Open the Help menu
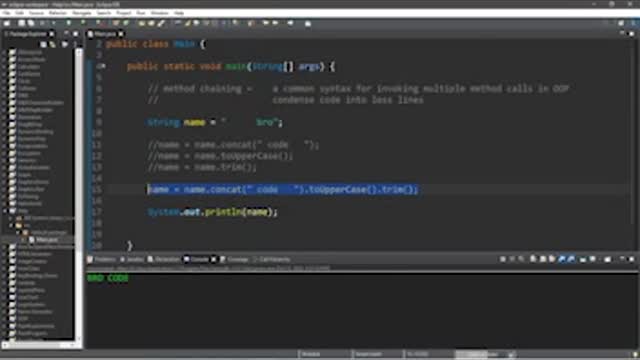The image size is (640, 360). point(179,13)
